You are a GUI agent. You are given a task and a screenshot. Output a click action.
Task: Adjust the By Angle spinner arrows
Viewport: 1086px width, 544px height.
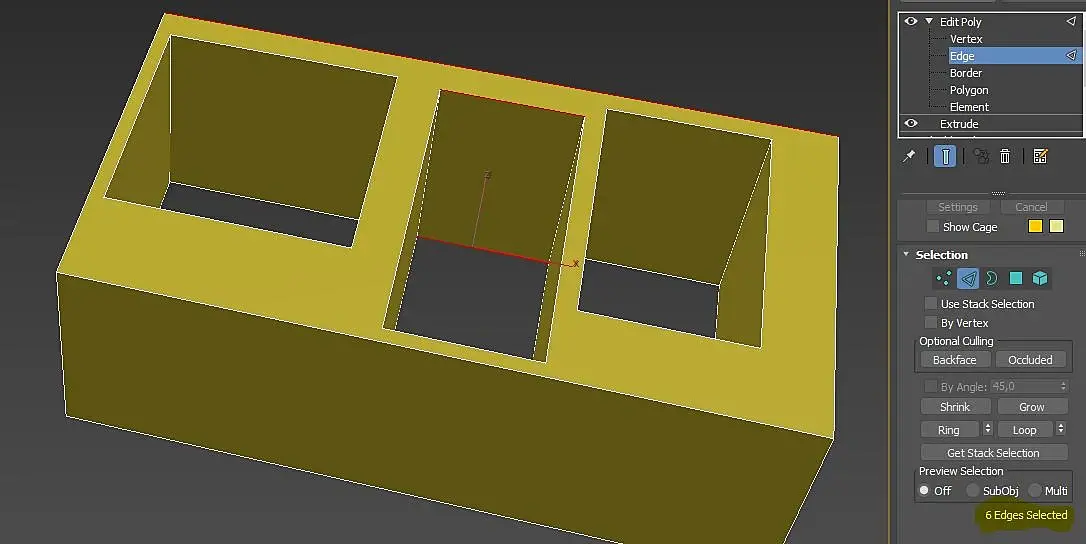1064,386
